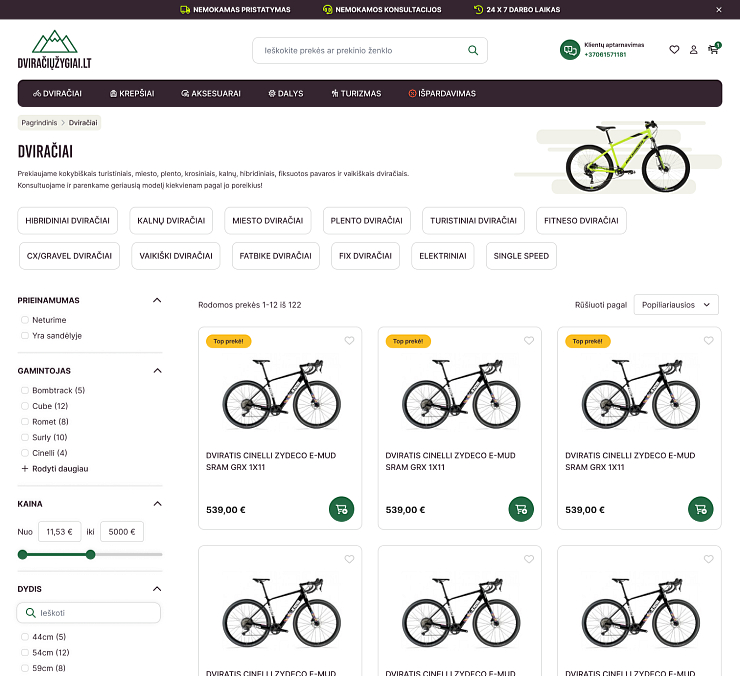Open the user account icon

693,50
